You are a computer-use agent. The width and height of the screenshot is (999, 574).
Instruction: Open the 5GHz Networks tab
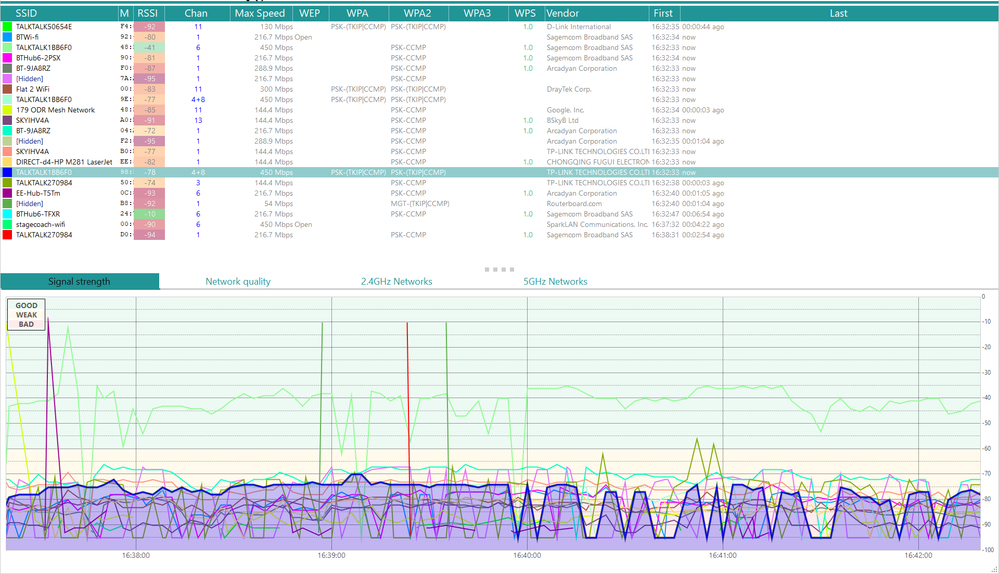pyautogui.click(x=556, y=282)
